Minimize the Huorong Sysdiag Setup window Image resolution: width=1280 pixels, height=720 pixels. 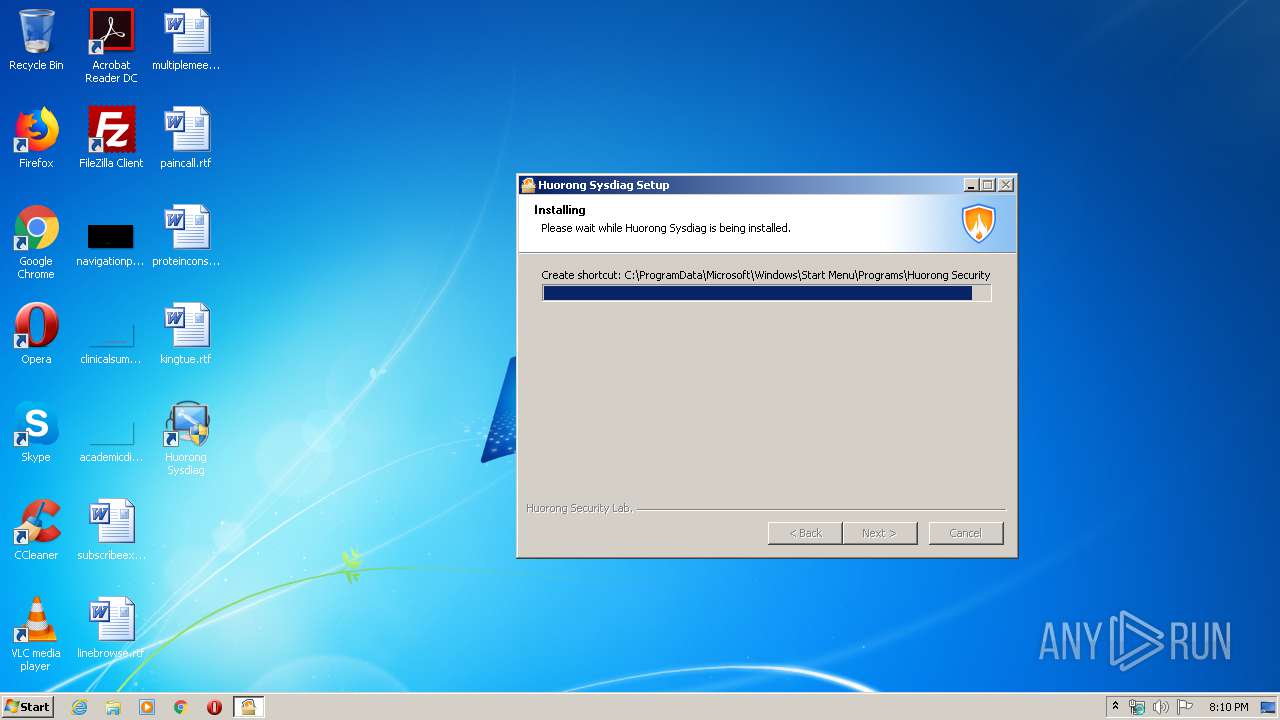[971, 185]
